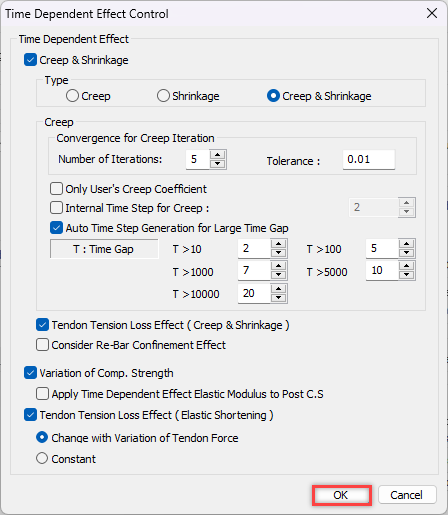Image resolution: width=448 pixels, height=515 pixels.
Task: Decrease T >5000 step value
Action: [x=406, y=275]
